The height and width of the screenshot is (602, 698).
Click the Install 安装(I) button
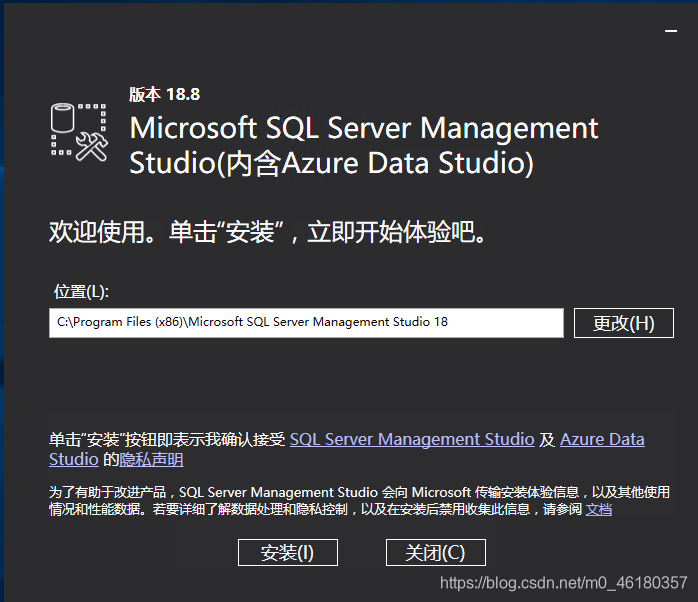point(288,553)
